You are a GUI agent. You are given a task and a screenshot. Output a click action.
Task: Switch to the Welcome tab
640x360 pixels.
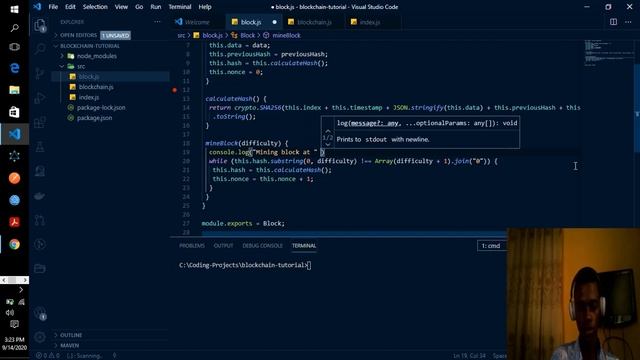click(x=198, y=22)
